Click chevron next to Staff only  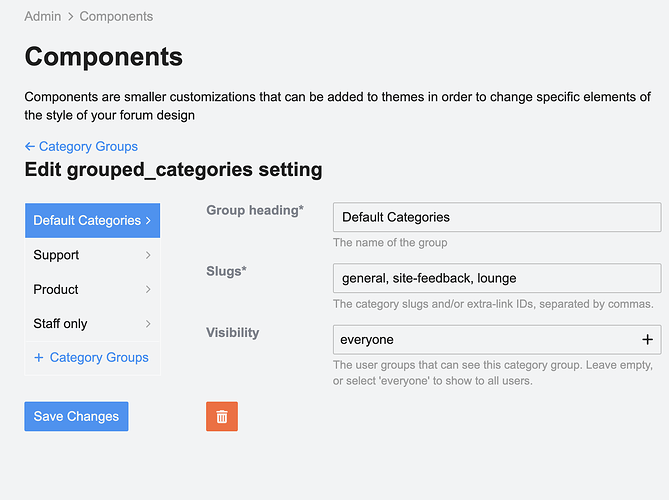148,324
